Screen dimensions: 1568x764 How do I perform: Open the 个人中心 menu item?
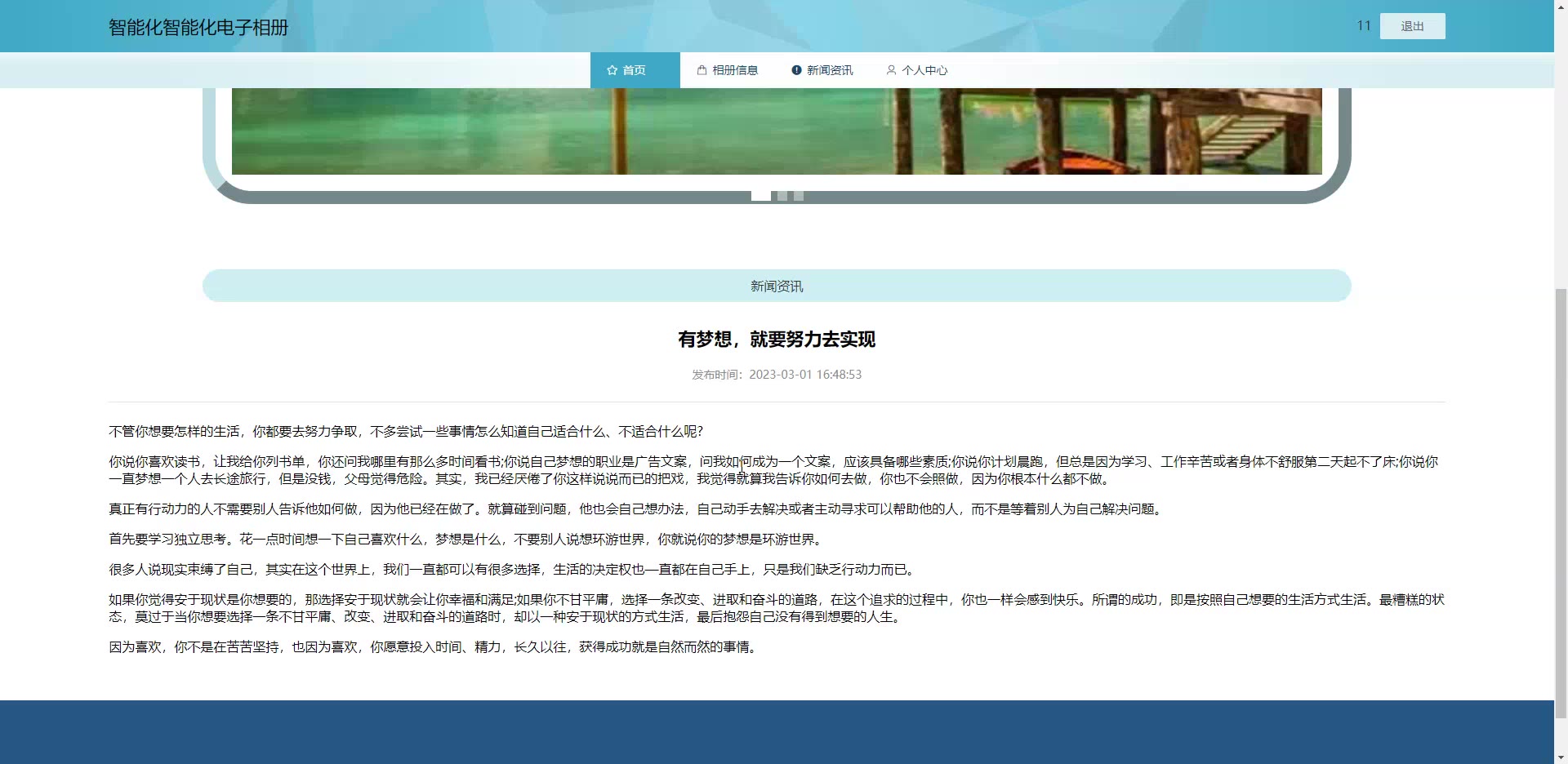point(916,70)
